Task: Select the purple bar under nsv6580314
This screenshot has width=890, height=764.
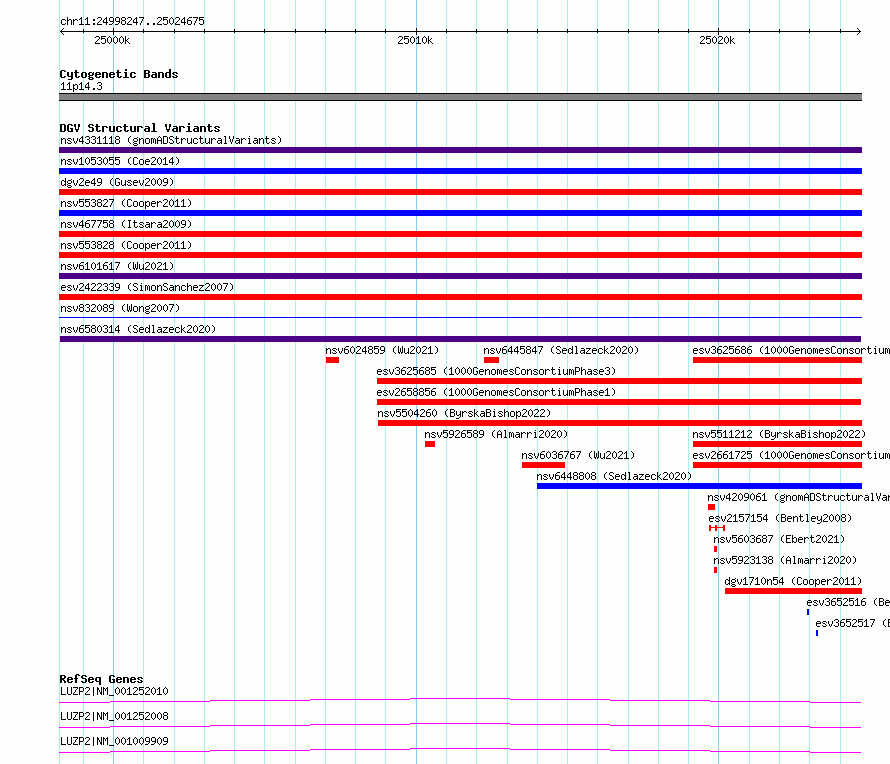Action: [x=460, y=339]
